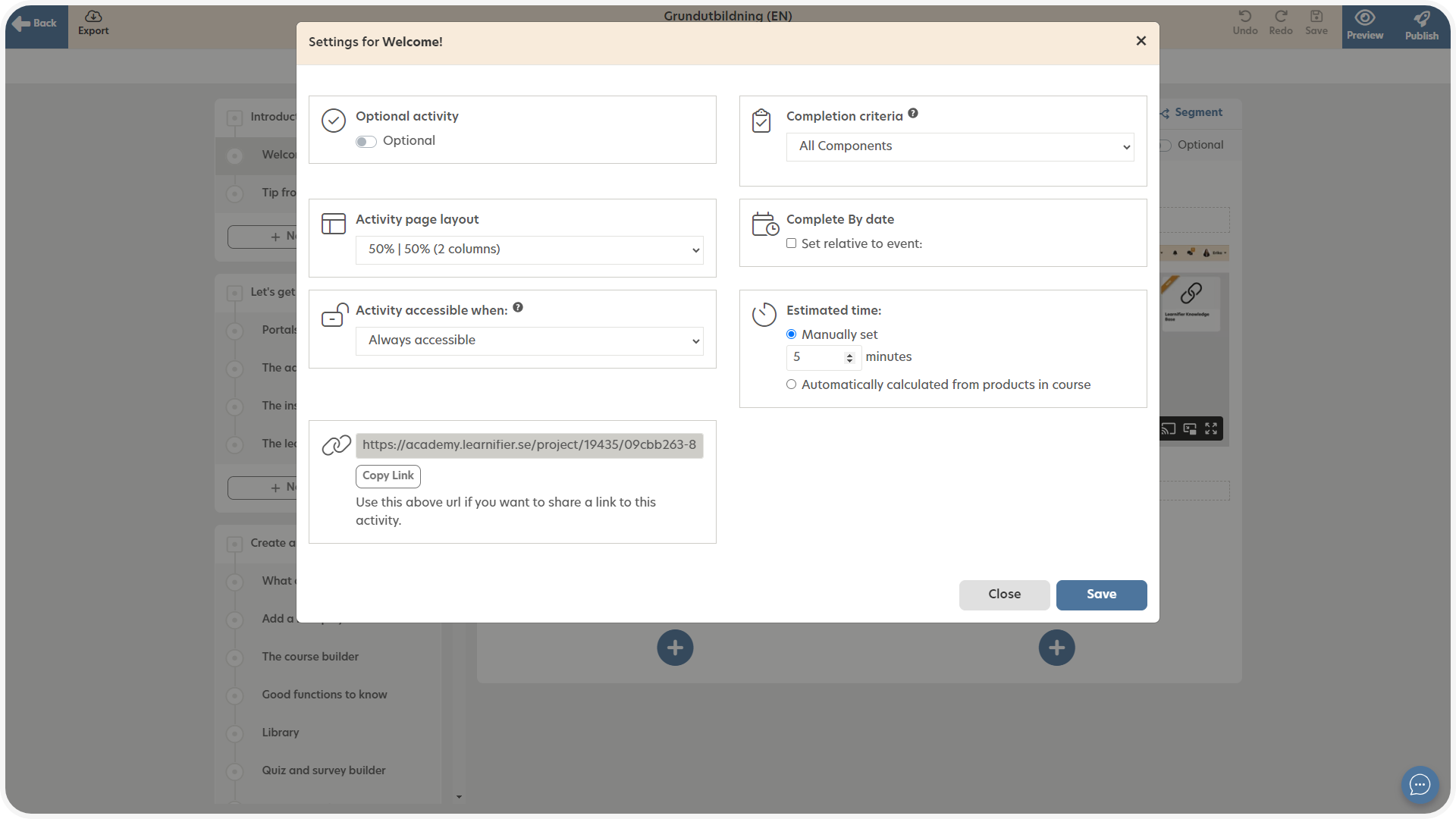Screen dimensions: 1456x819
Task: Open Activity page layout dropdown
Action: pos(529,249)
